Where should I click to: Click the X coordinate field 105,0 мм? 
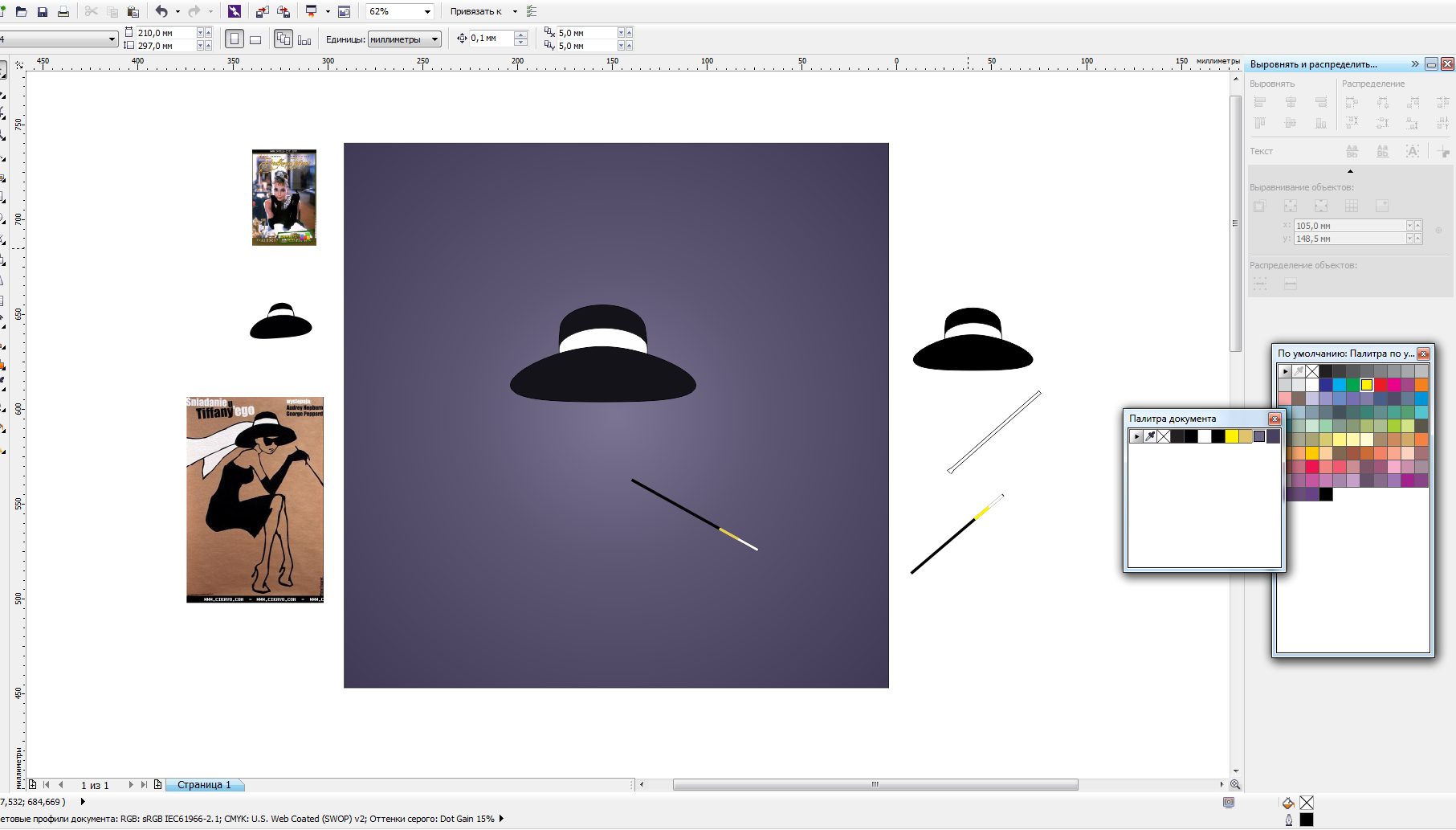click(1349, 226)
